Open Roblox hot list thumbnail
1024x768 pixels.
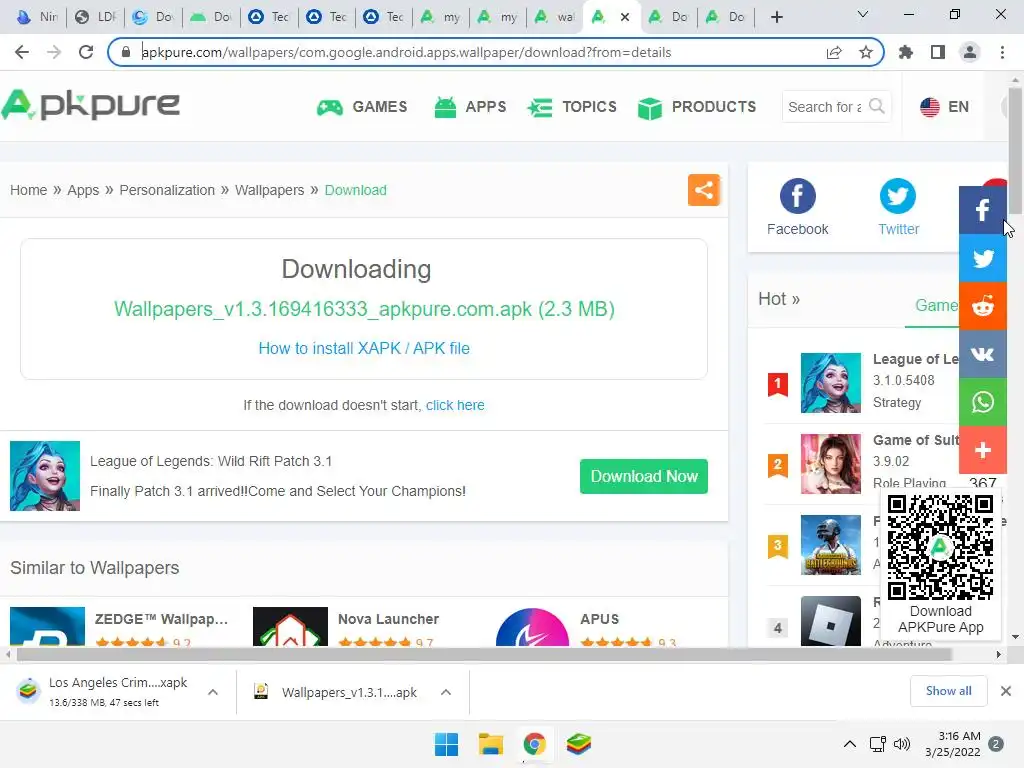pos(831,621)
